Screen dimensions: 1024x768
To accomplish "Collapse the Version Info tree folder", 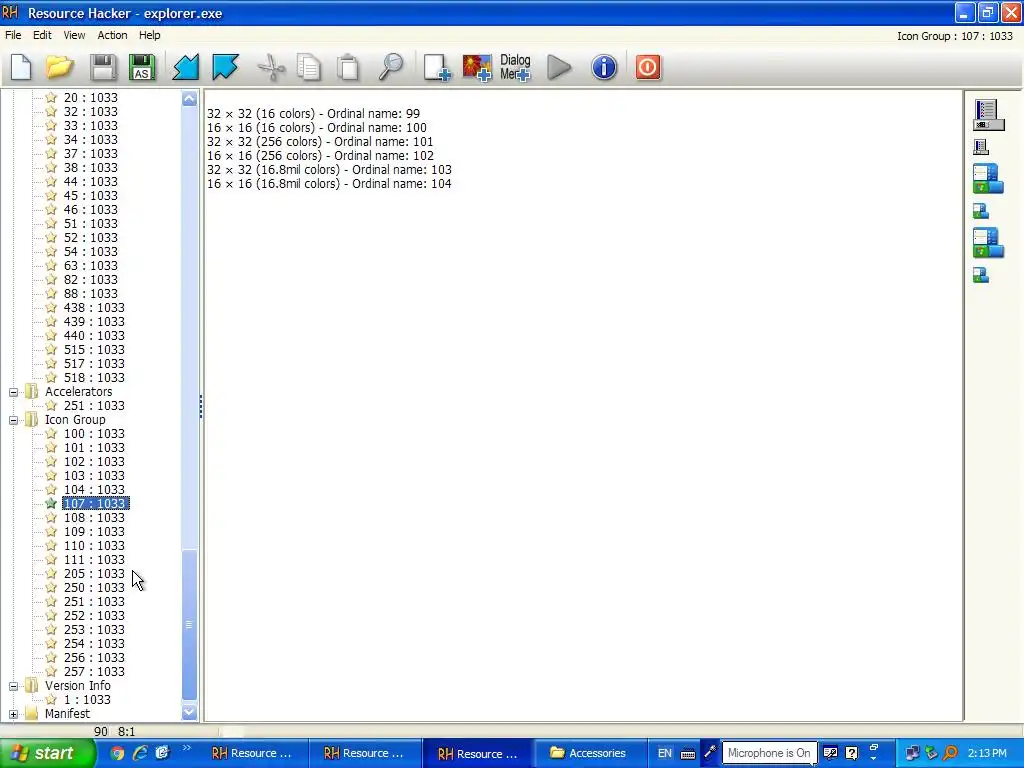I will (x=13, y=686).
